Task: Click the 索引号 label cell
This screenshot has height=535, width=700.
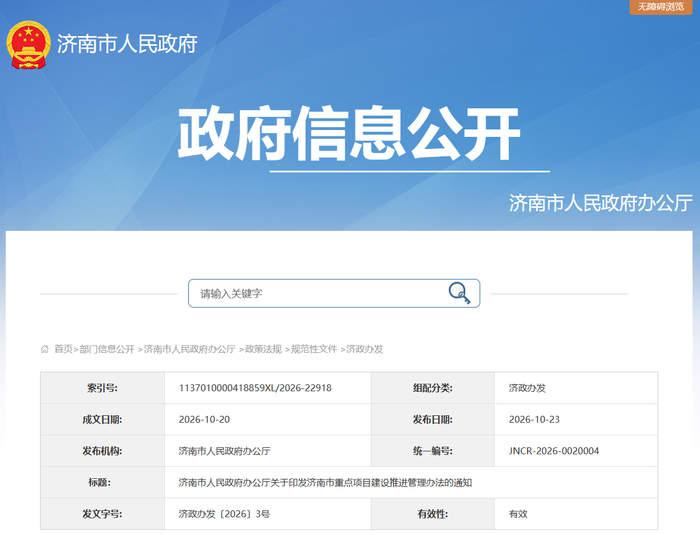Action: 103,388
